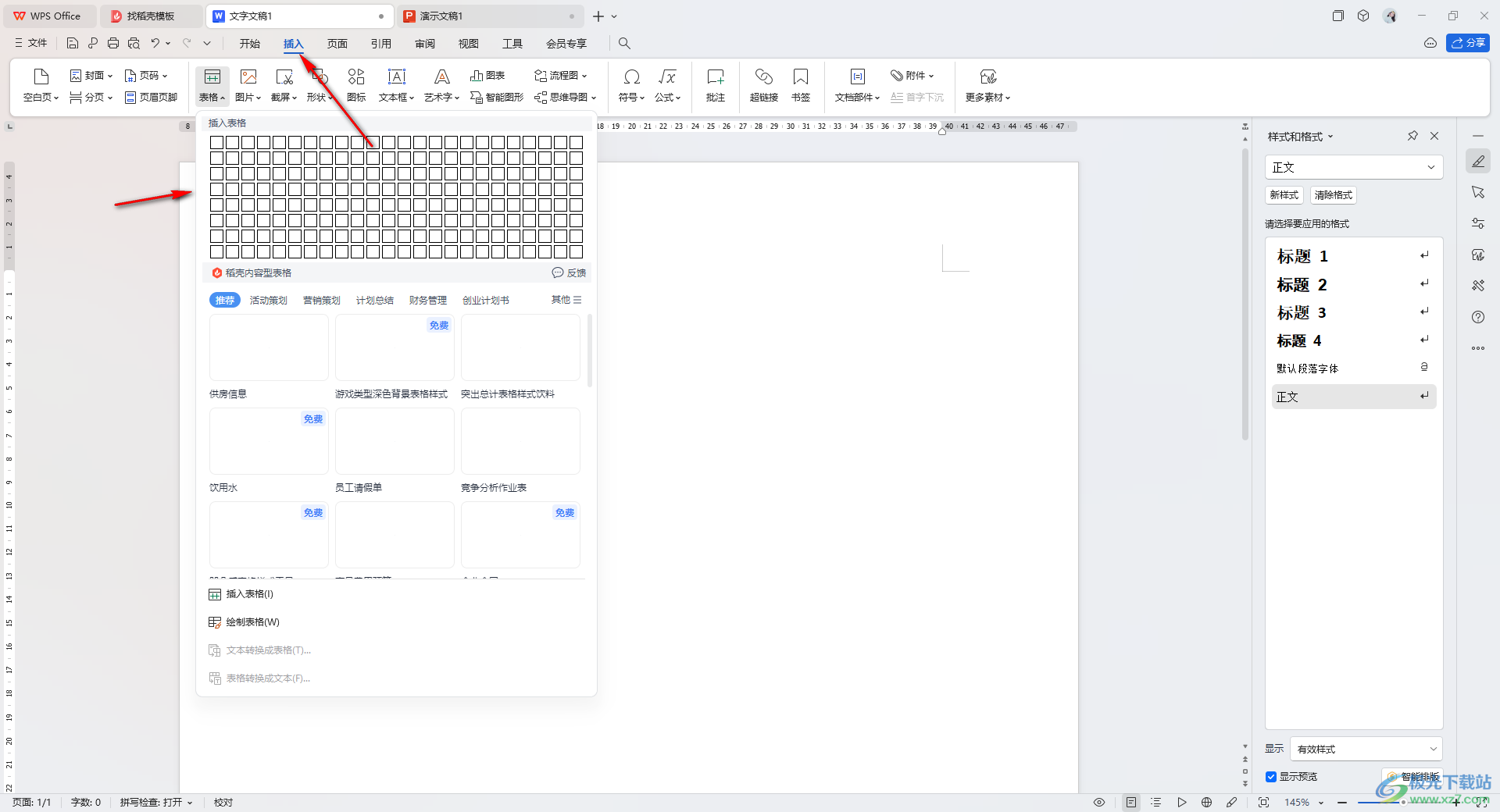Open the File (文件) menu
The image size is (1500, 812).
tap(31, 43)
